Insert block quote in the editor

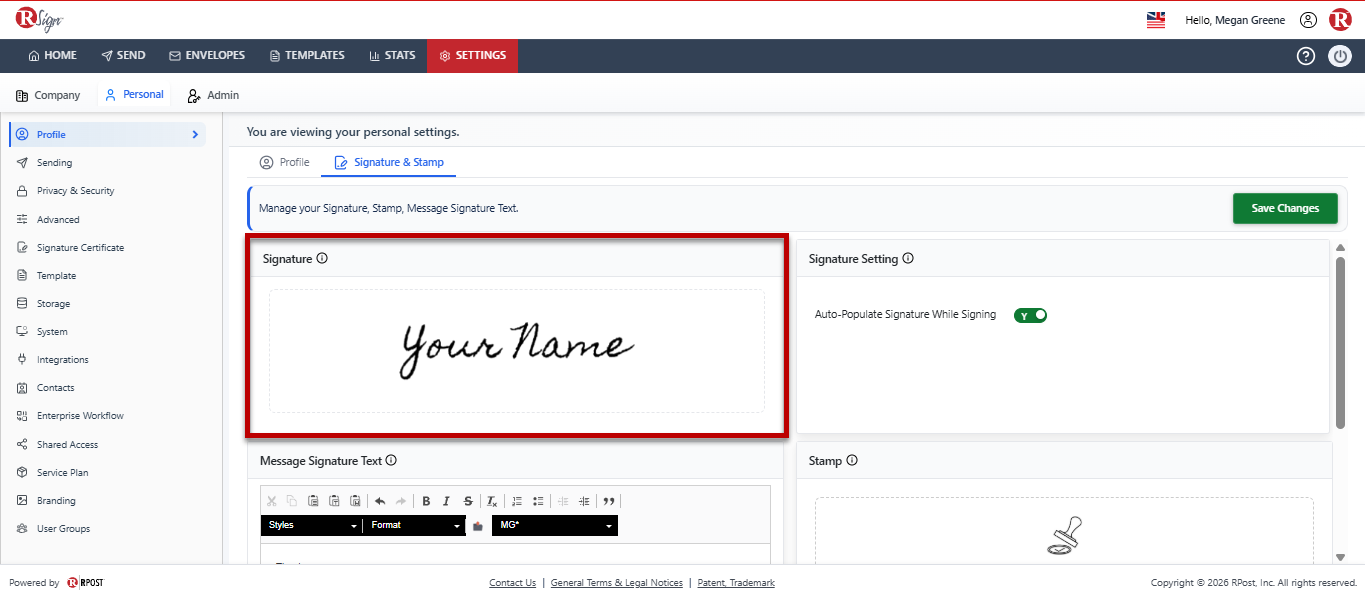pyautogui.click(x=609, y=501)
